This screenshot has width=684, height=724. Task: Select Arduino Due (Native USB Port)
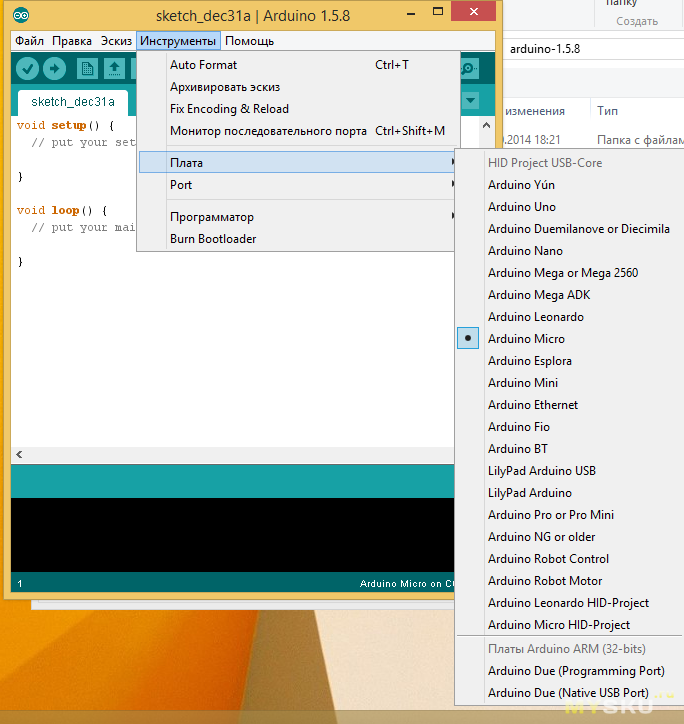[569, 693]
